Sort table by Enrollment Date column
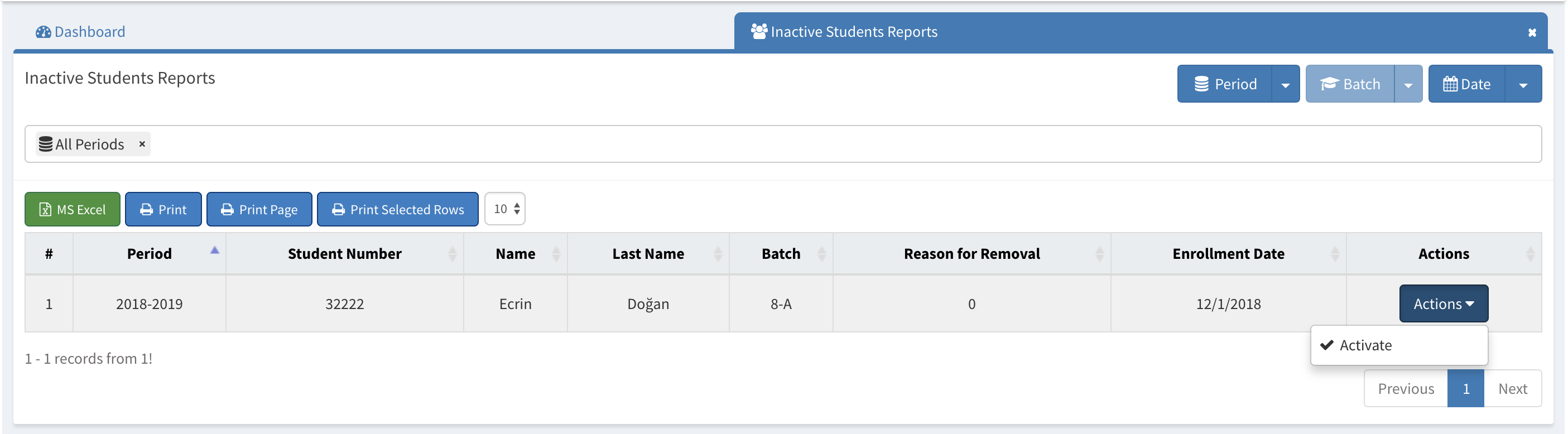1568x434 pixels. click(1228, 254)
